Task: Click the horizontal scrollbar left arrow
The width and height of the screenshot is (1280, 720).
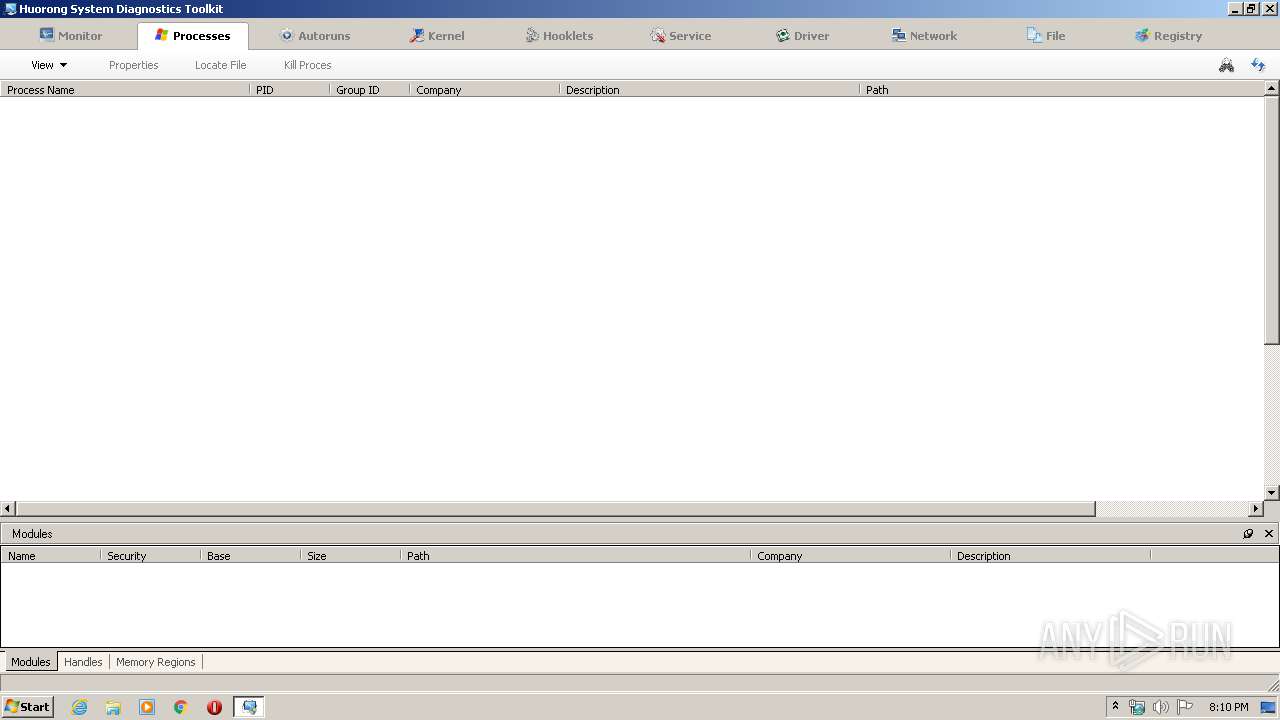Action: point(8,508)
